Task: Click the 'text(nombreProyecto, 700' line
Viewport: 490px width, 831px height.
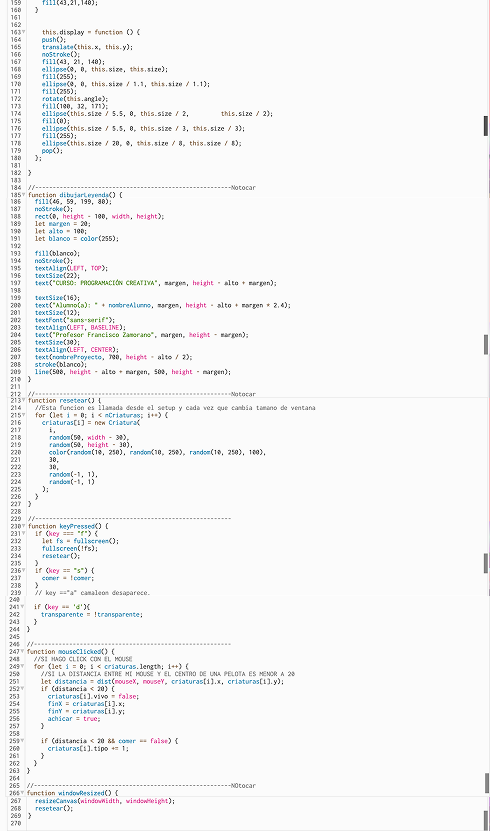Action: [x=113, y=358]
